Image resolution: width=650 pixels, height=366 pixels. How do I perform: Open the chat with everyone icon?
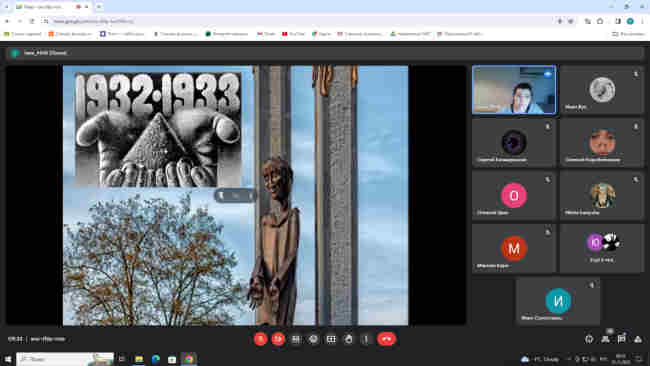click(621, 339)
